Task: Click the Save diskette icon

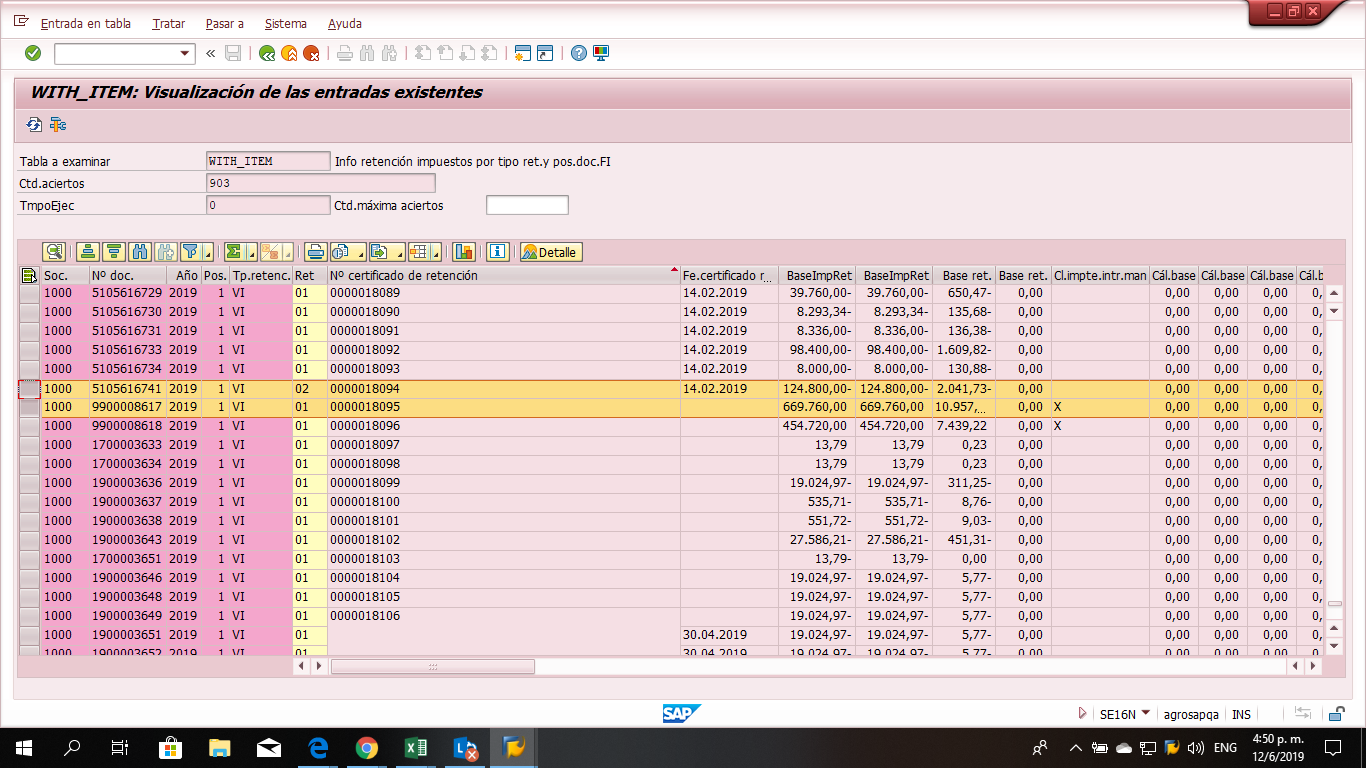Action: pyautogui.click(x=233, y=53)
